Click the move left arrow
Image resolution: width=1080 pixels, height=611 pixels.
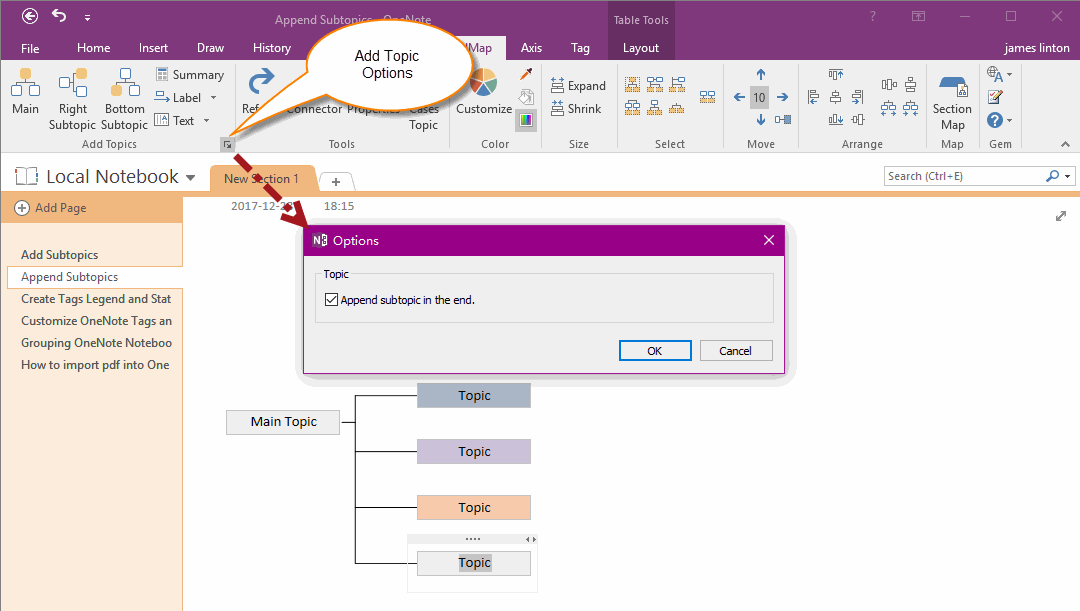739,97
